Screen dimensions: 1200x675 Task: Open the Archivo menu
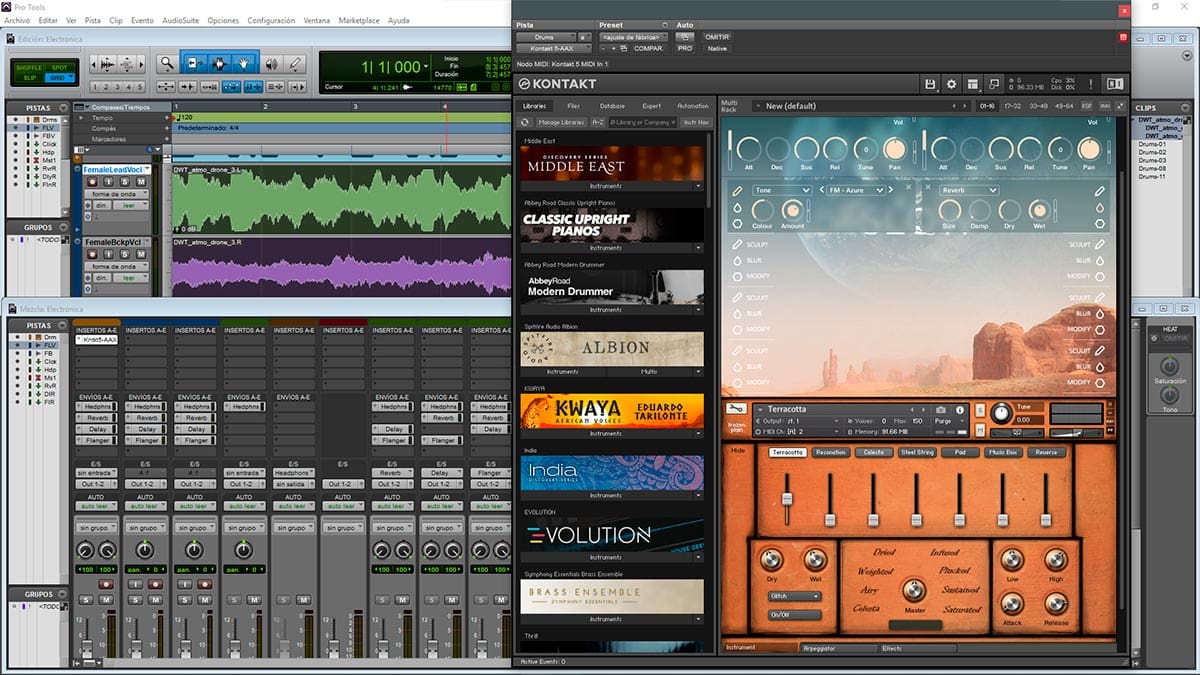[17, 20]
